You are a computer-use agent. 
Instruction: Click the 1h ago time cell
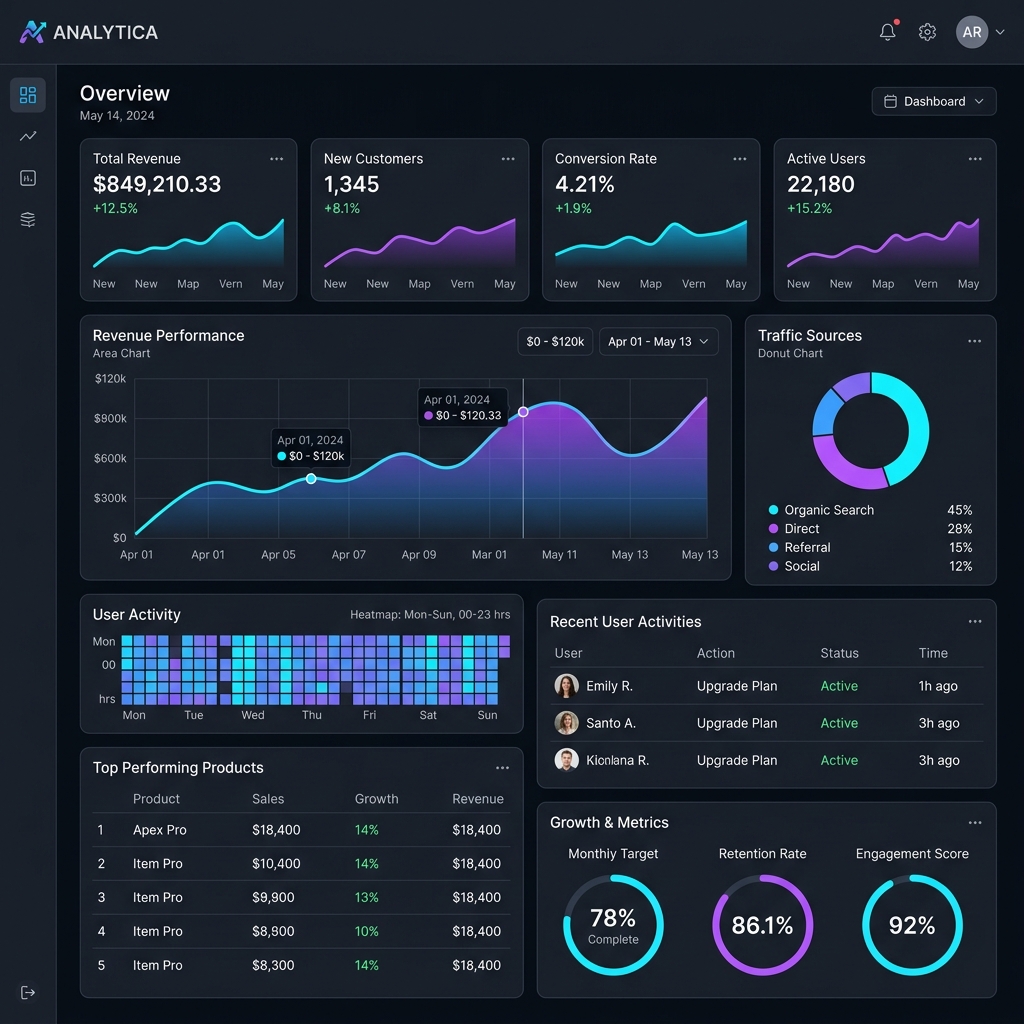[x=938, y=686]
